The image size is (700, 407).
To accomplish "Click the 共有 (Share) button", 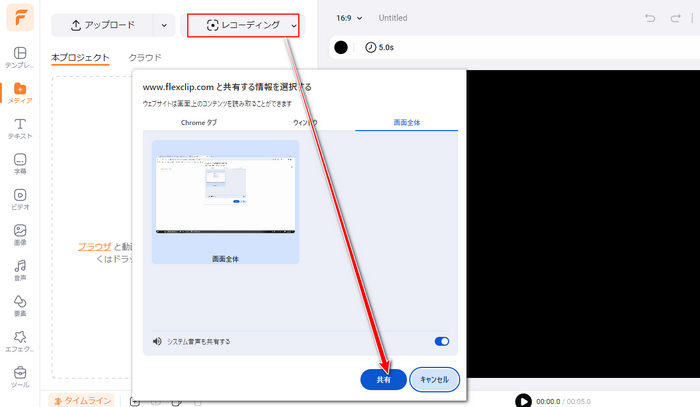I will click(383, 379).
